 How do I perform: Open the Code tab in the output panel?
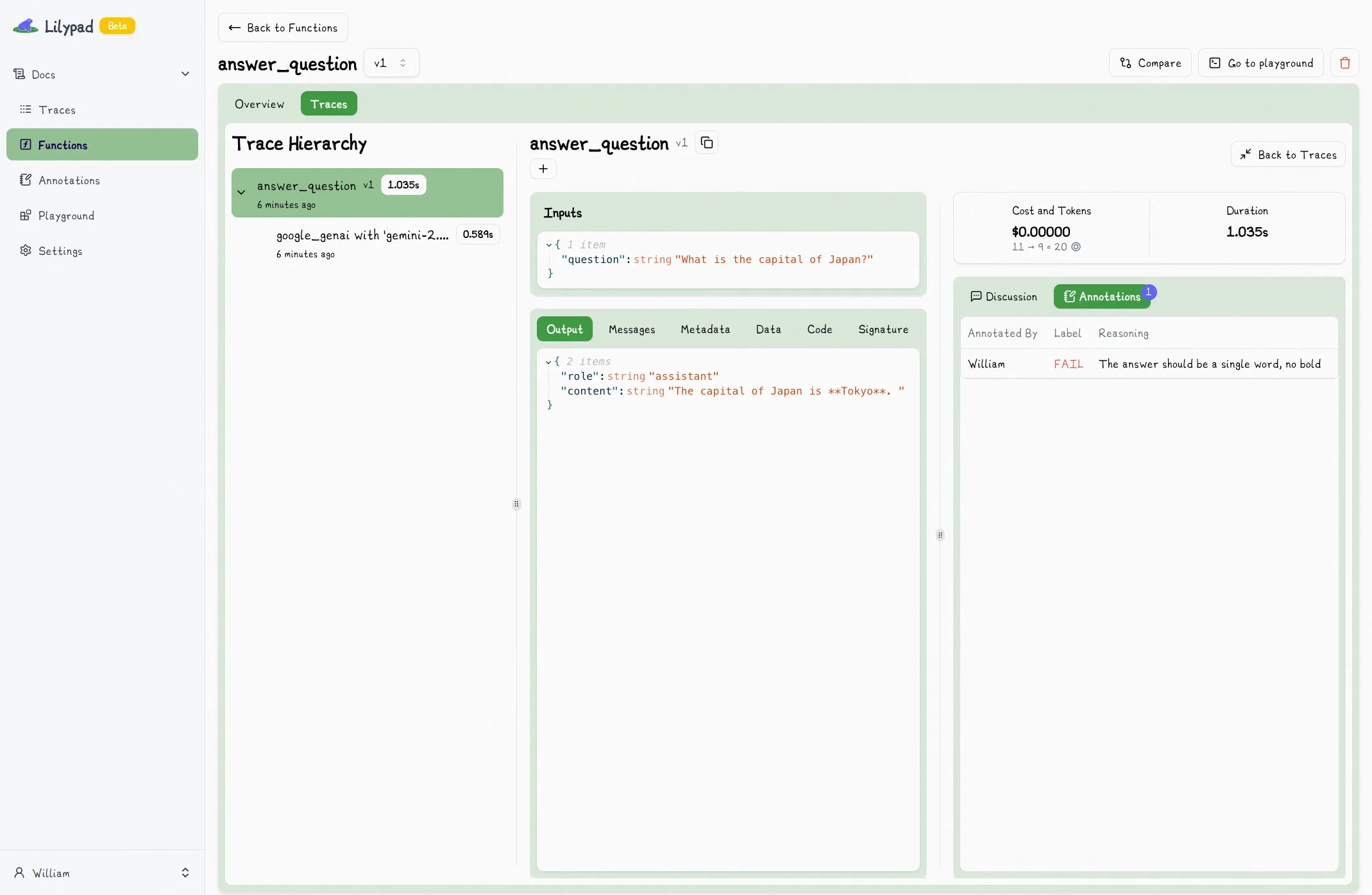coord(819,329)
